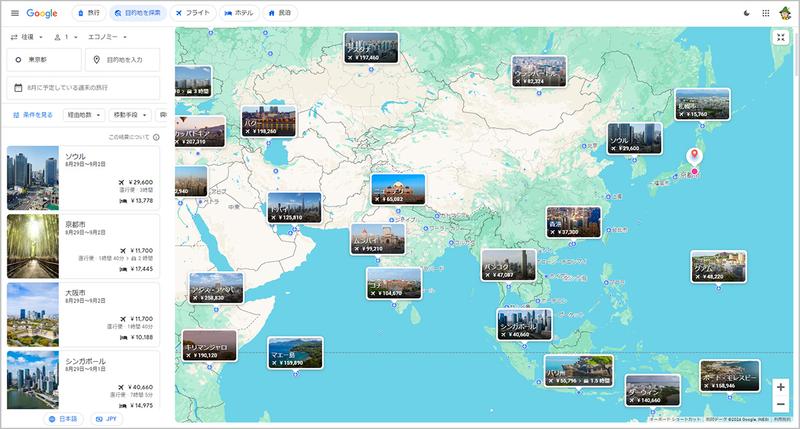Change currency with JPY button
Image resolution: width=800 pixels, height=429 pixels.
(106, 419)
